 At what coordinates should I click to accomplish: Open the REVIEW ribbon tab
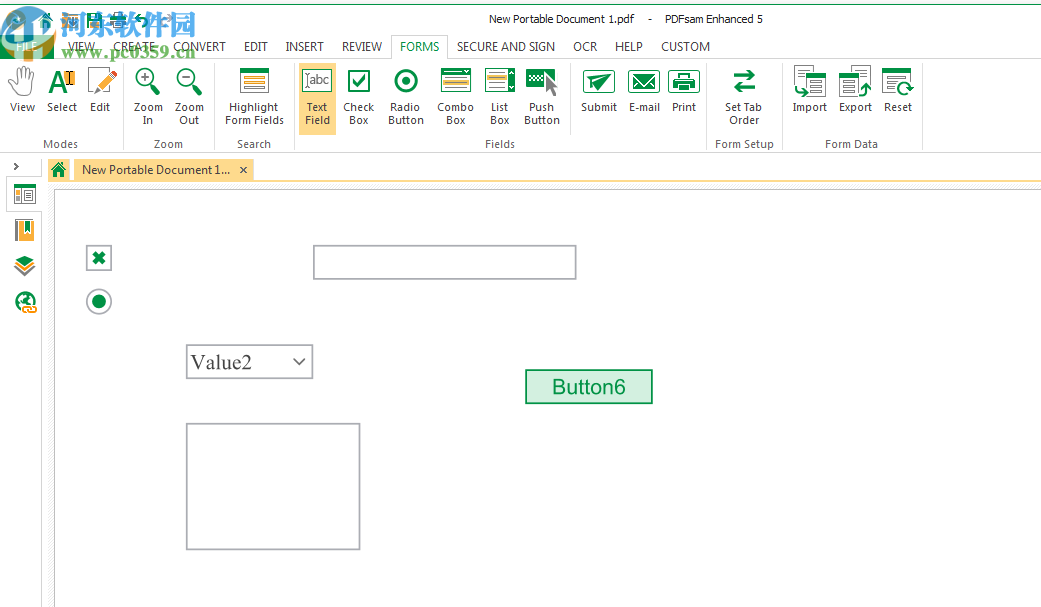[x=362, y=46]
